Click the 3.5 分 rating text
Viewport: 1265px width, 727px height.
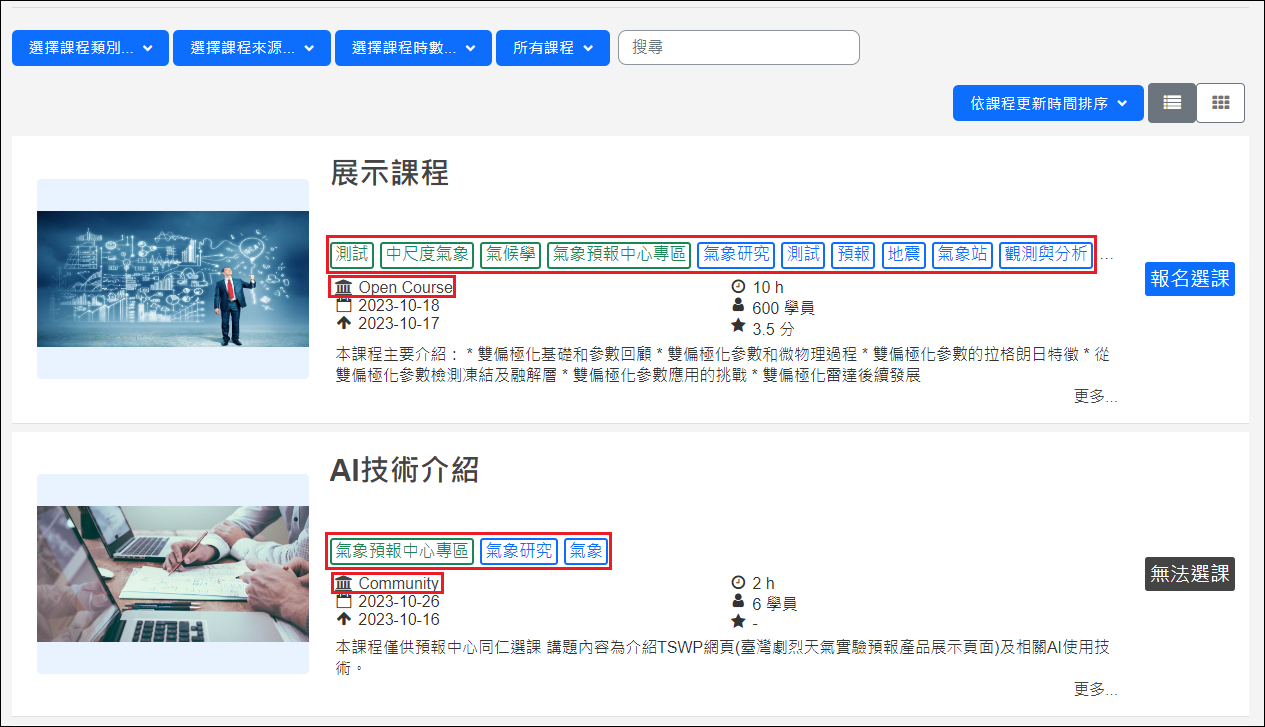773,328
